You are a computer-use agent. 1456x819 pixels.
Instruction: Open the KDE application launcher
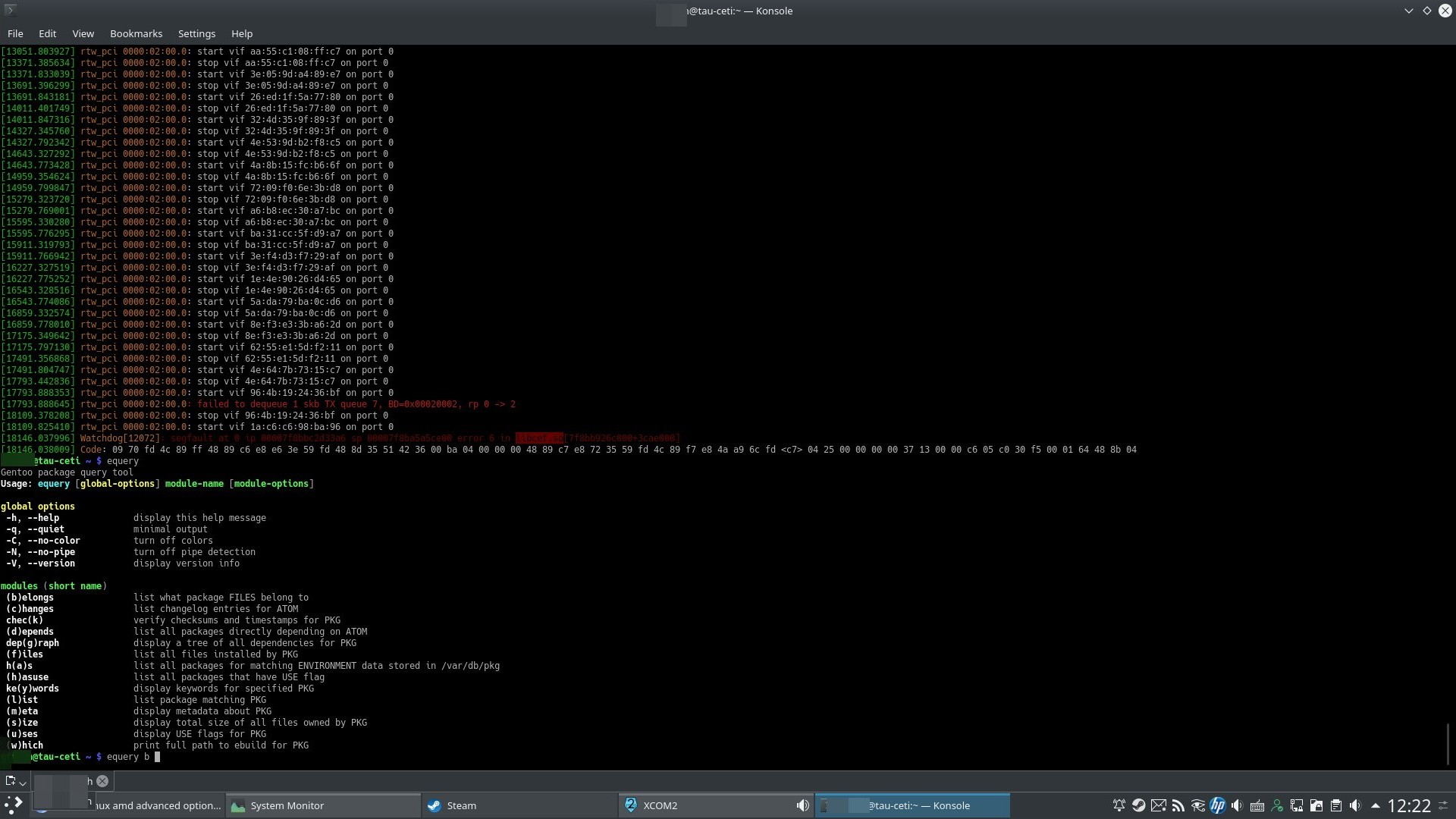14,805
